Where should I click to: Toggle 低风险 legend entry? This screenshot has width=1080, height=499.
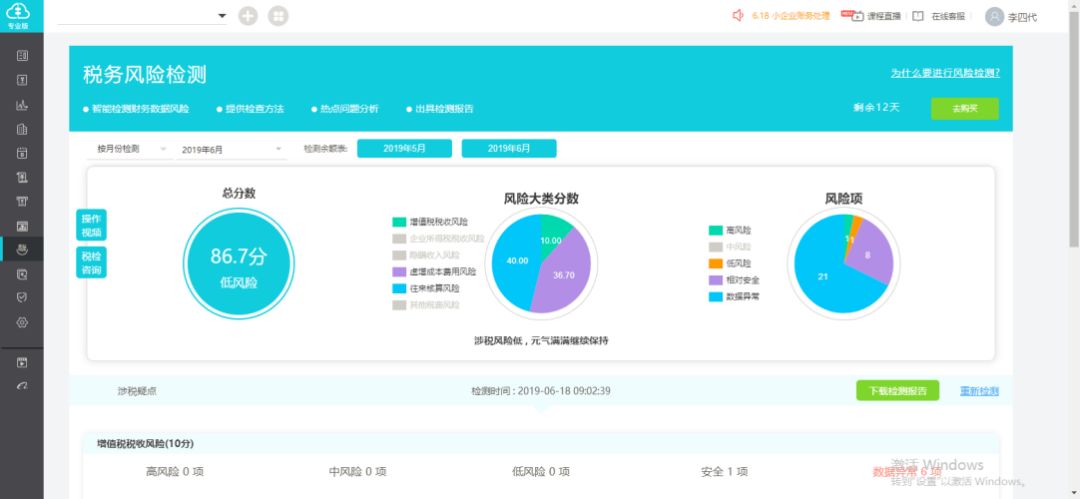click(729, 263)
